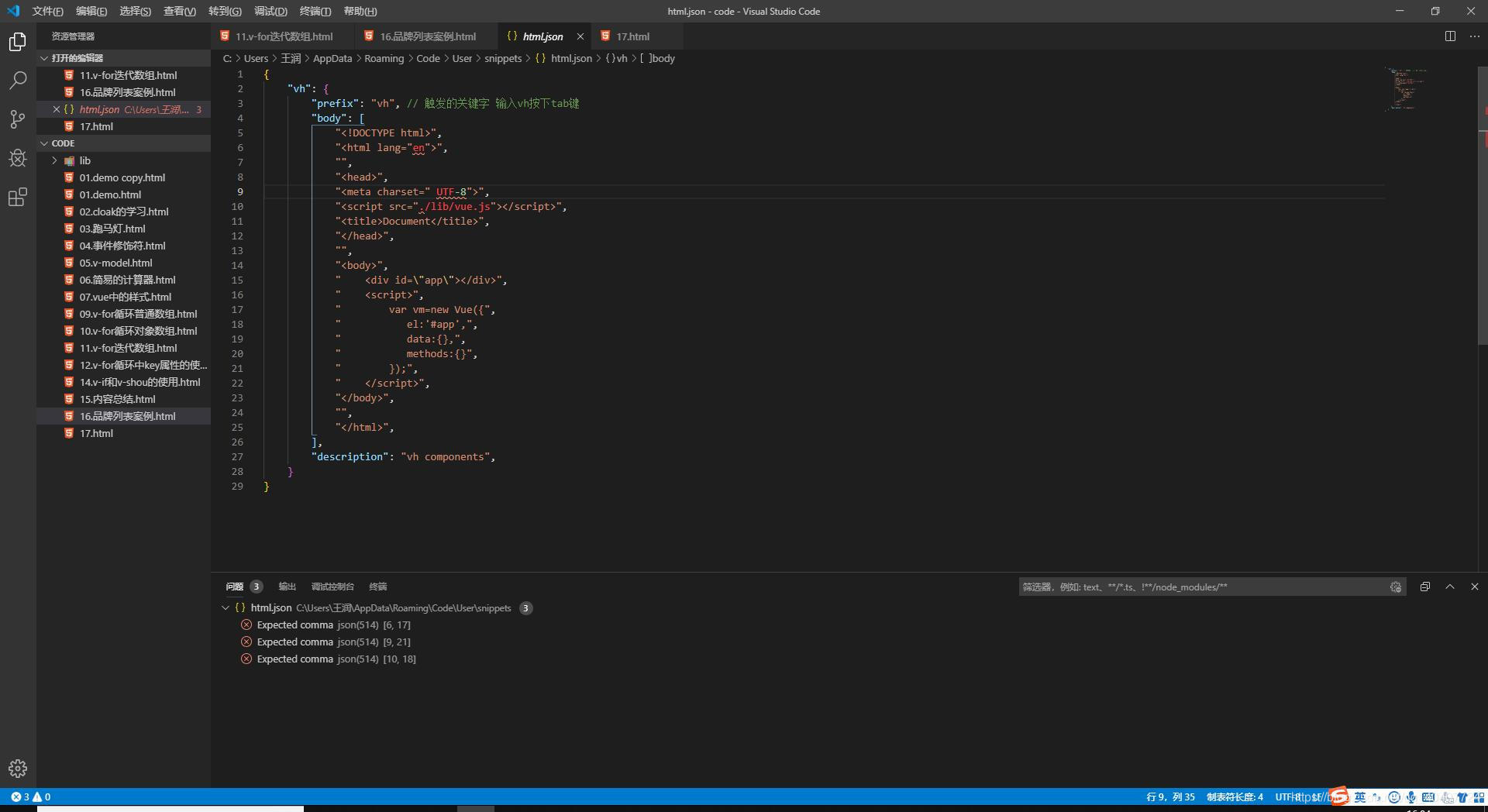Screen dimensions: 1488x812
Task: Click the Roaming breadcrumb segment
Action: tap(384, 58)
